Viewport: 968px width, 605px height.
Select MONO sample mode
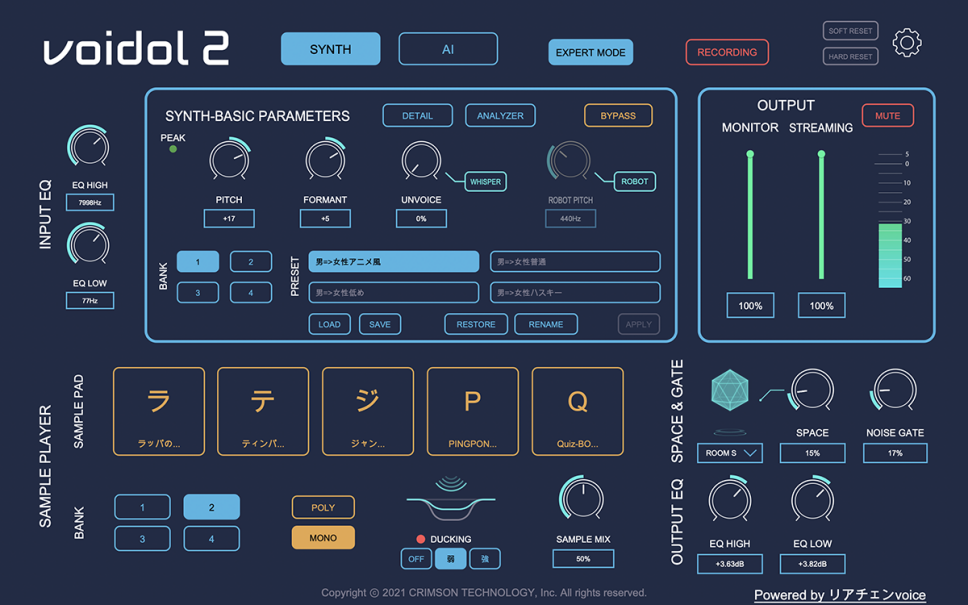[323, 538]
